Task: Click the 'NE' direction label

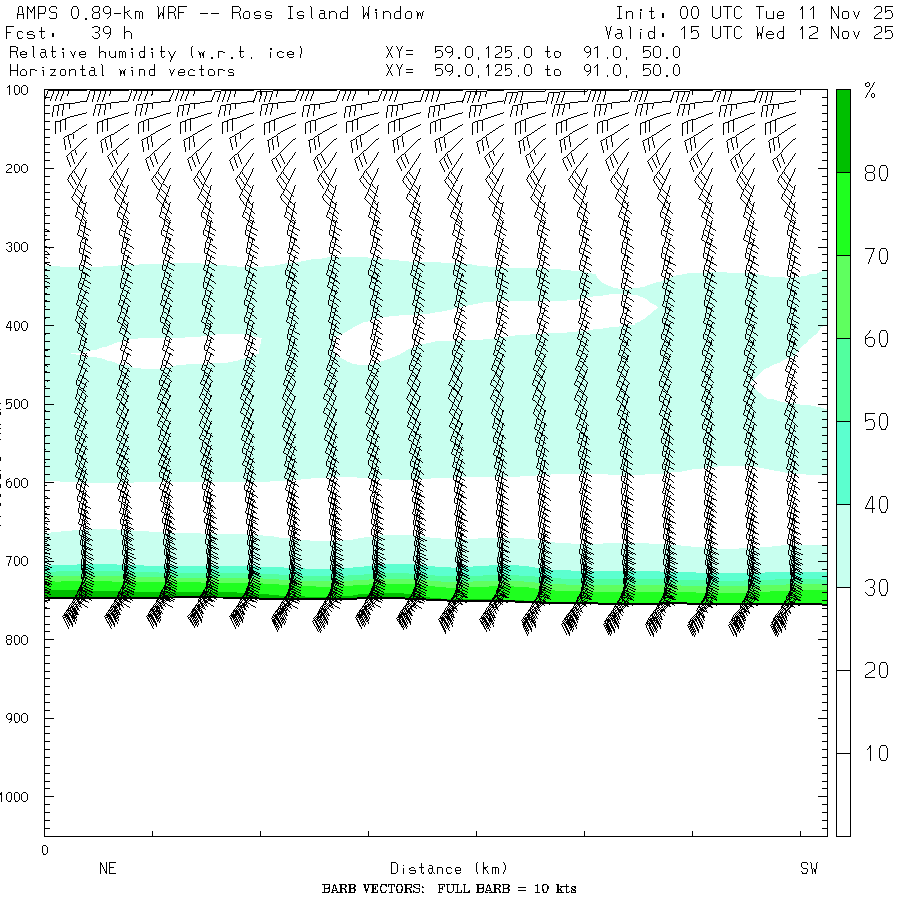Action: coord(107,868)
